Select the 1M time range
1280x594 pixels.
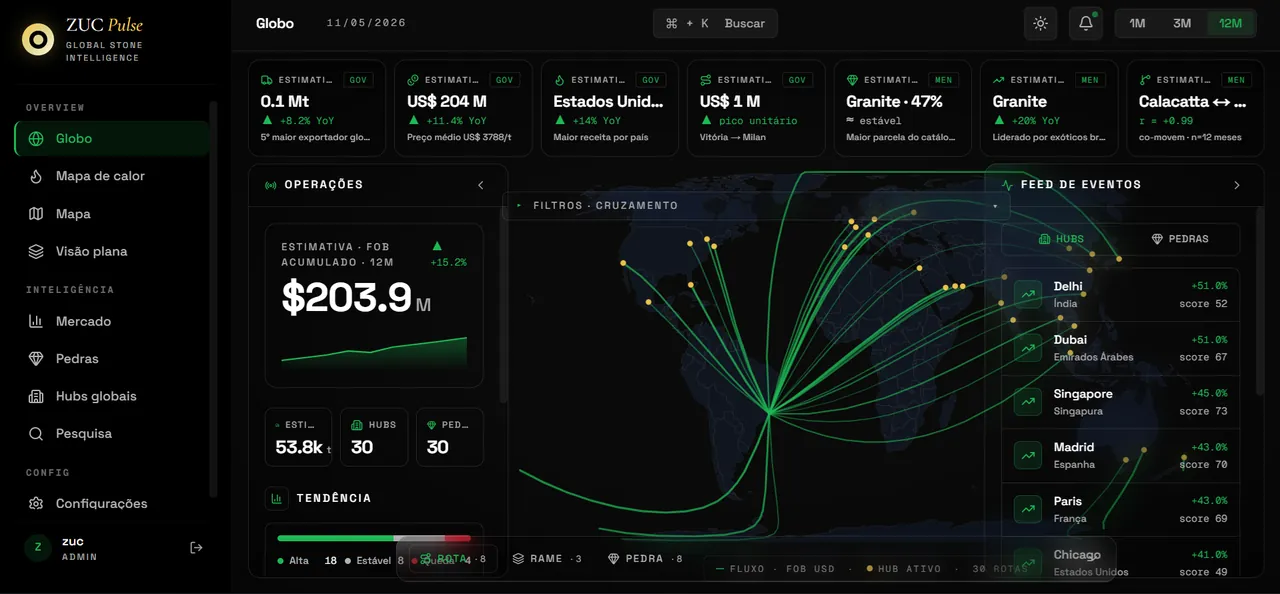(1137, 23)
